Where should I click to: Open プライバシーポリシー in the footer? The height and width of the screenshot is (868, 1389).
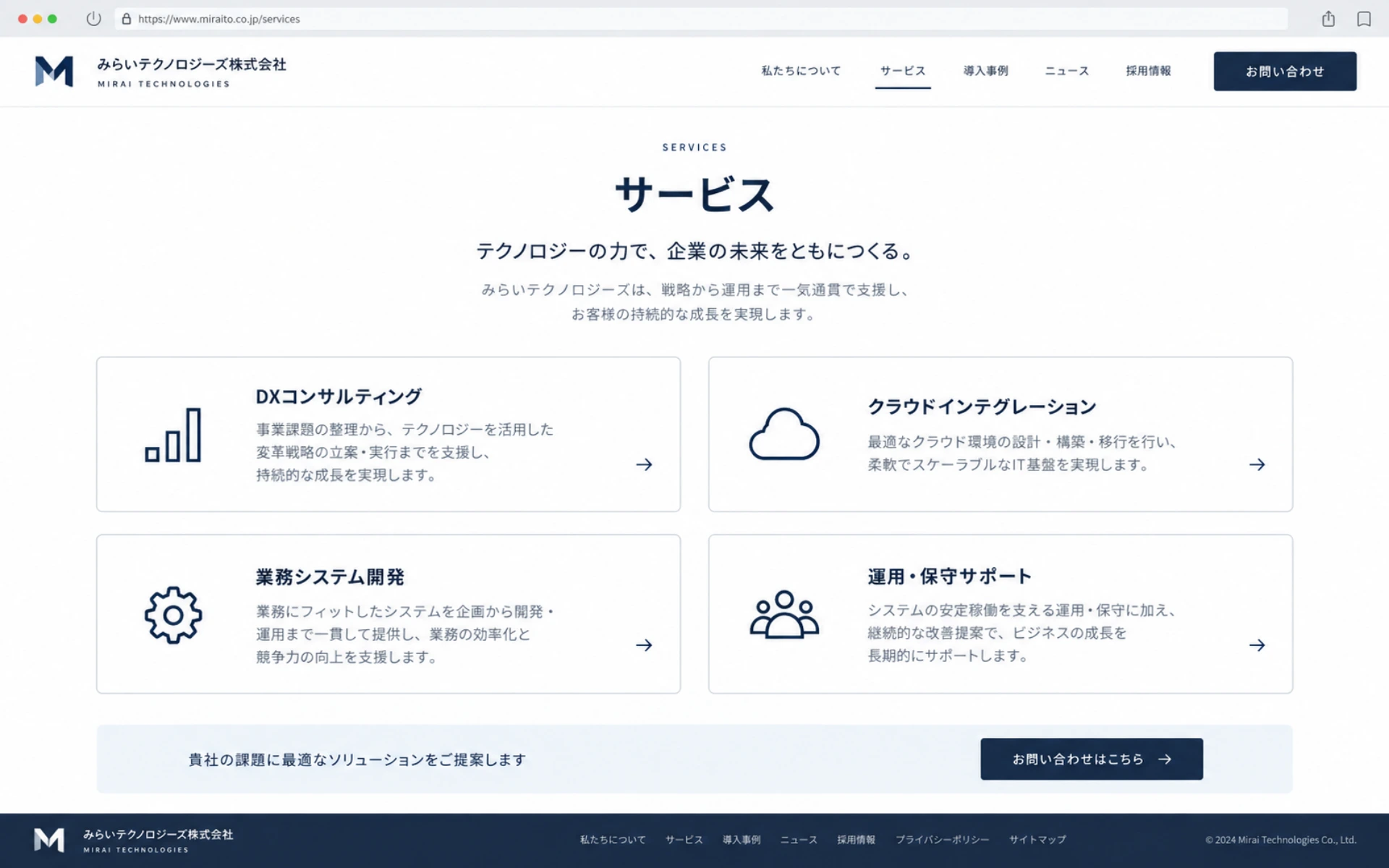tap(943, 840)
